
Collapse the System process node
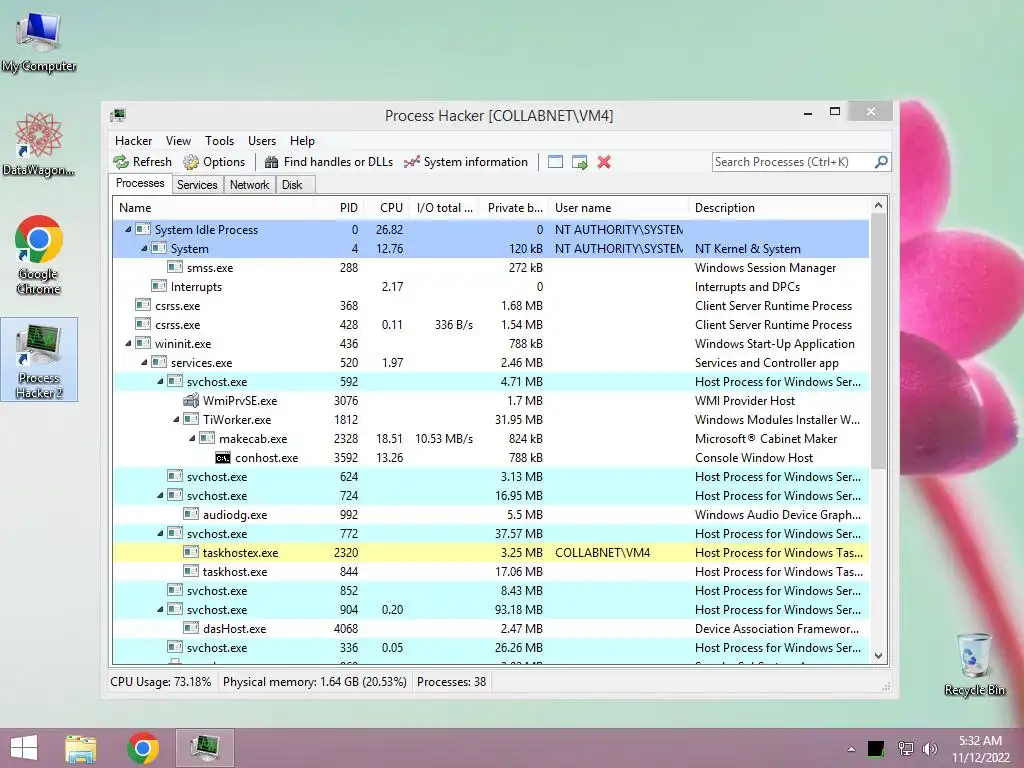pyautogui.click(x=144, y=248)
